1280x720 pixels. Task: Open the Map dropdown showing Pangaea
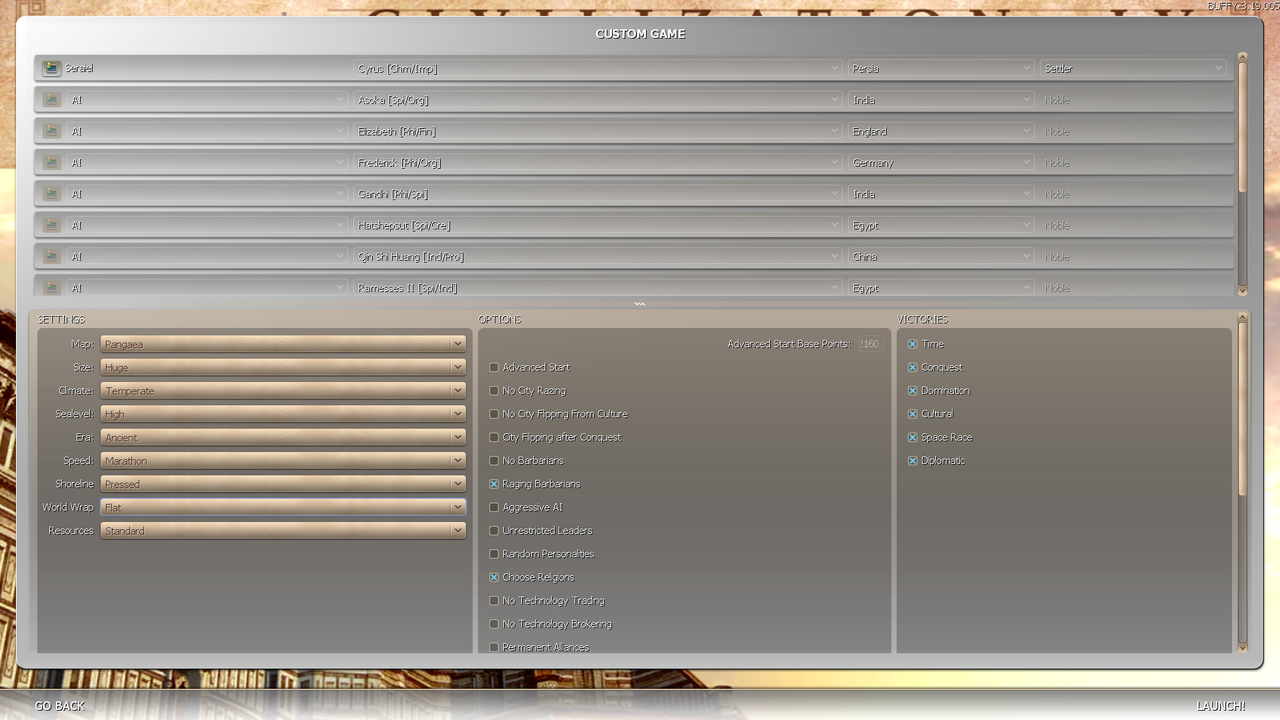click(283, 344)
